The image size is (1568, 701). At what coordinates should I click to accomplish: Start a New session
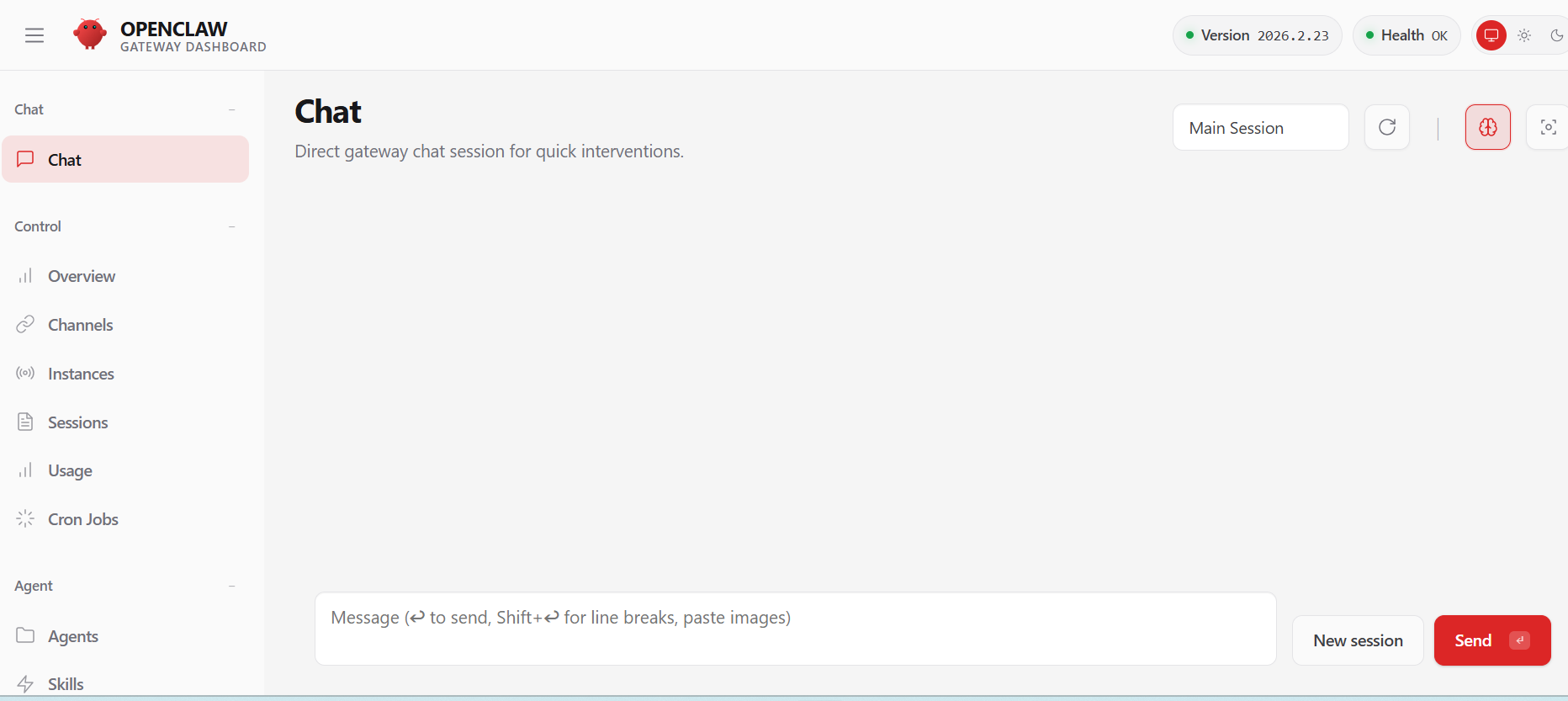1358,640
